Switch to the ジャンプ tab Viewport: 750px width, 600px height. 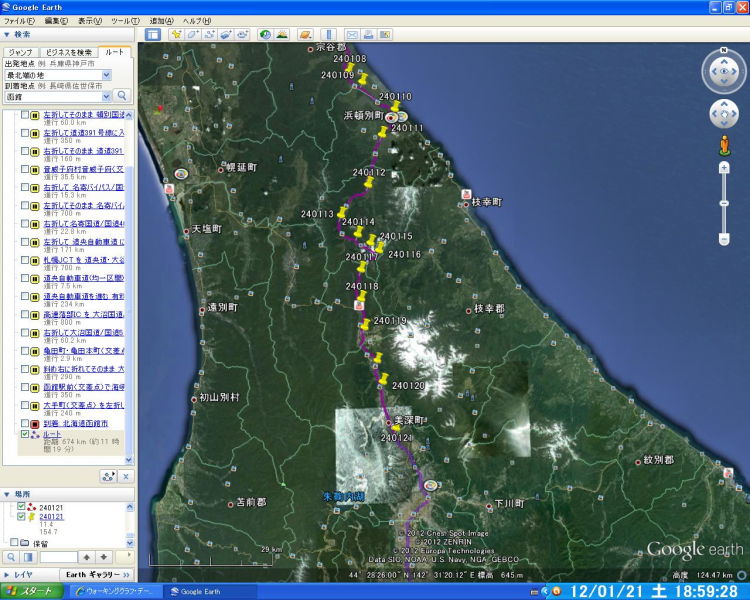[x=21, y=52]
